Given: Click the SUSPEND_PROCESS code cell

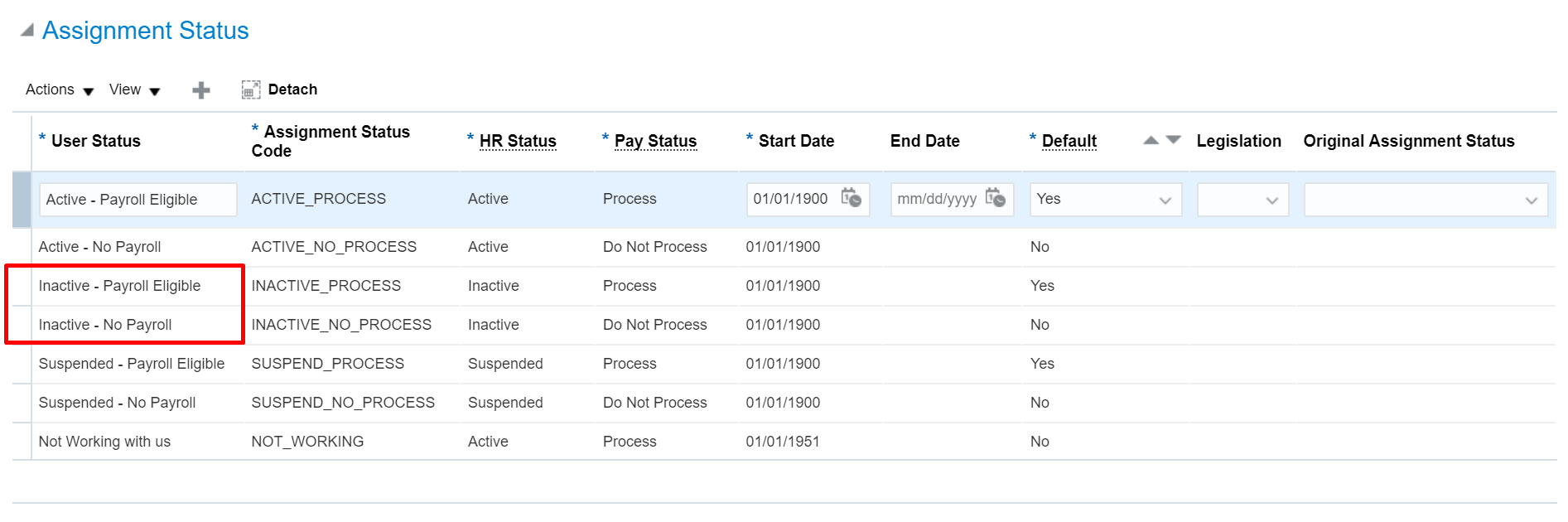Looking at the screenshot, I should click(328, 364).
